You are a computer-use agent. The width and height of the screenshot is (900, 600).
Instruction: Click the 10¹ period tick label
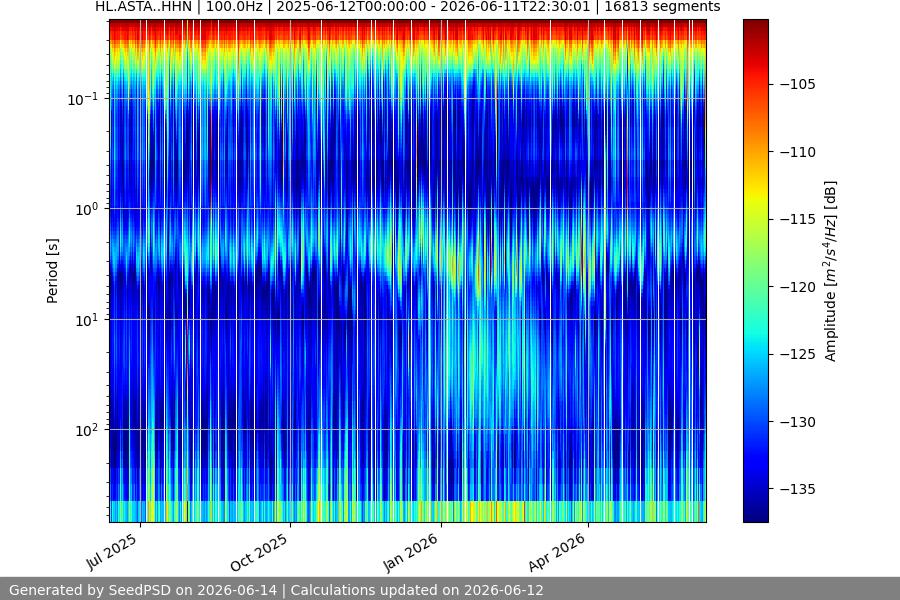tap(87, 320)
